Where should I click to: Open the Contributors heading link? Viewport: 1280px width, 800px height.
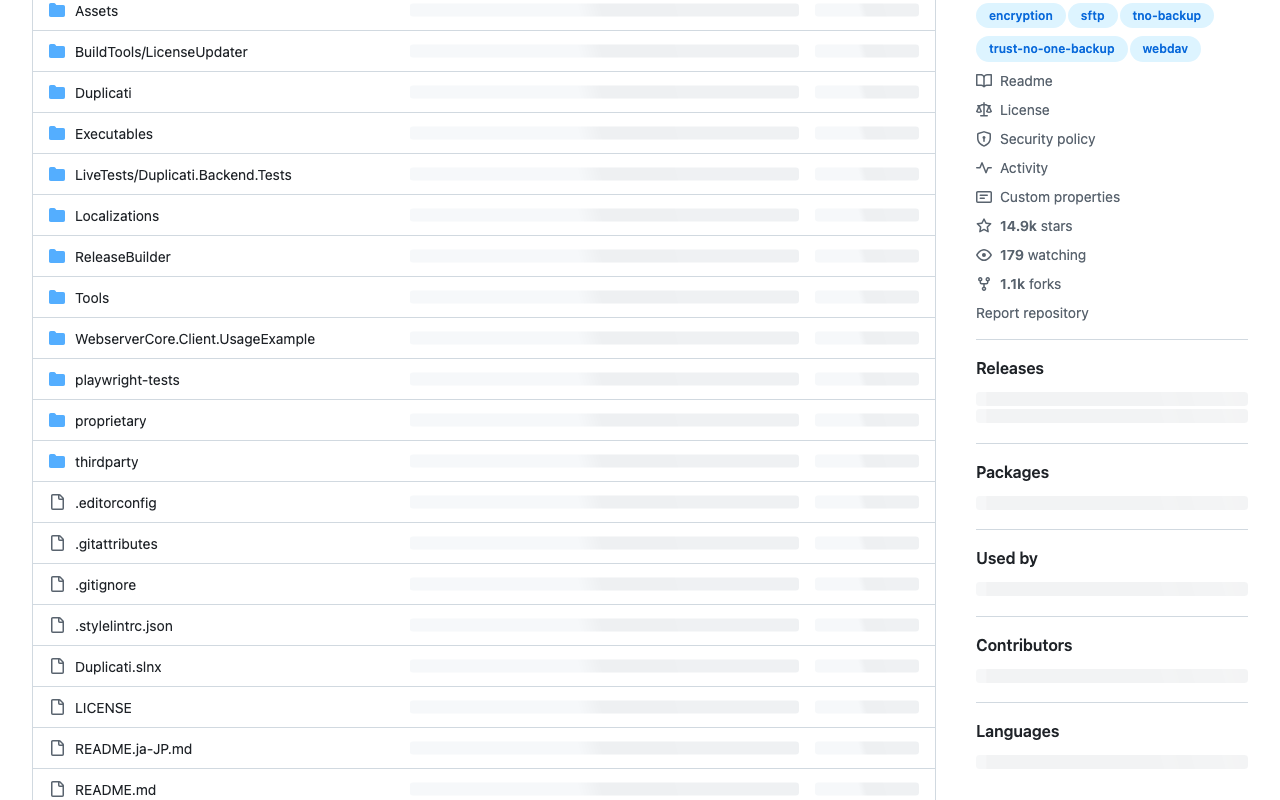(1024, 645)
